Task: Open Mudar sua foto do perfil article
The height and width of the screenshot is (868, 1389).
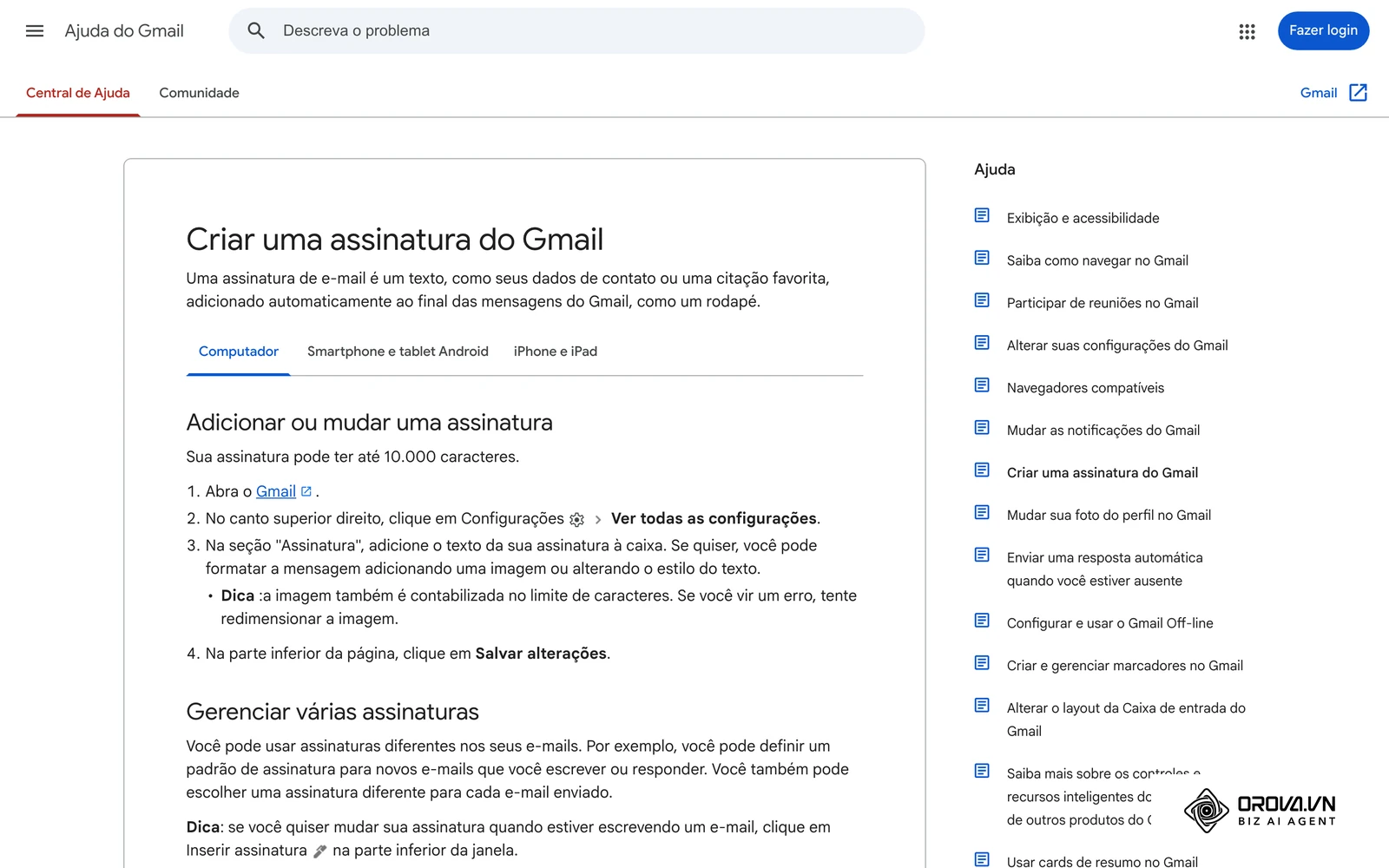Action: [x=1109, y=516]
